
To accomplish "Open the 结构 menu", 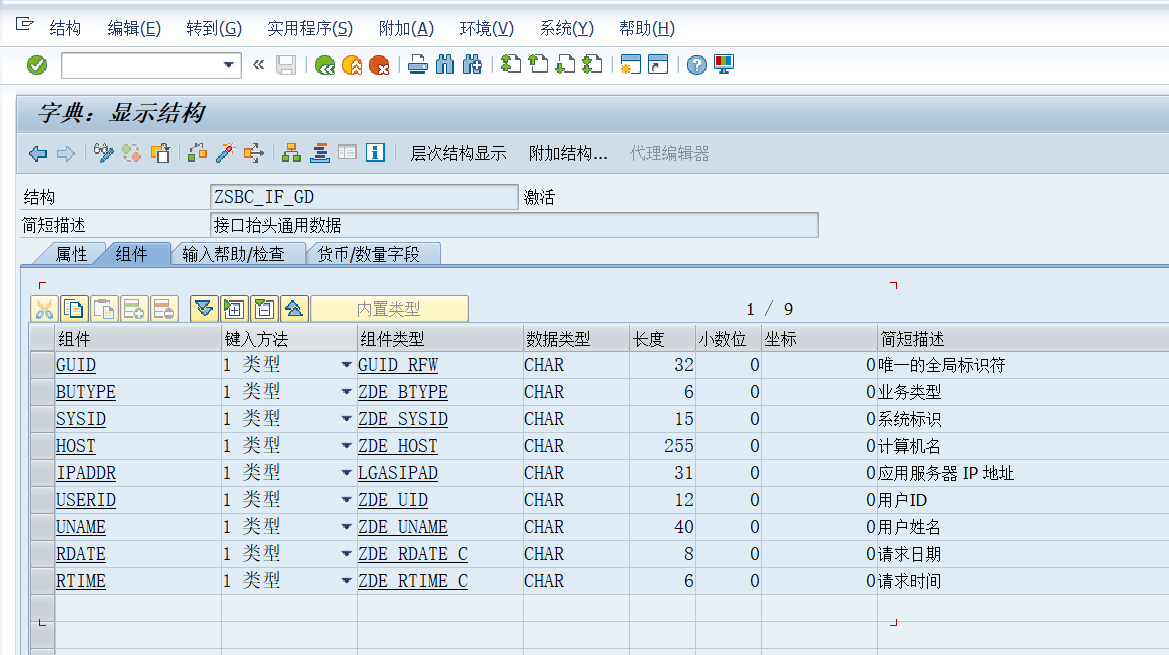I will pos(65,28).
